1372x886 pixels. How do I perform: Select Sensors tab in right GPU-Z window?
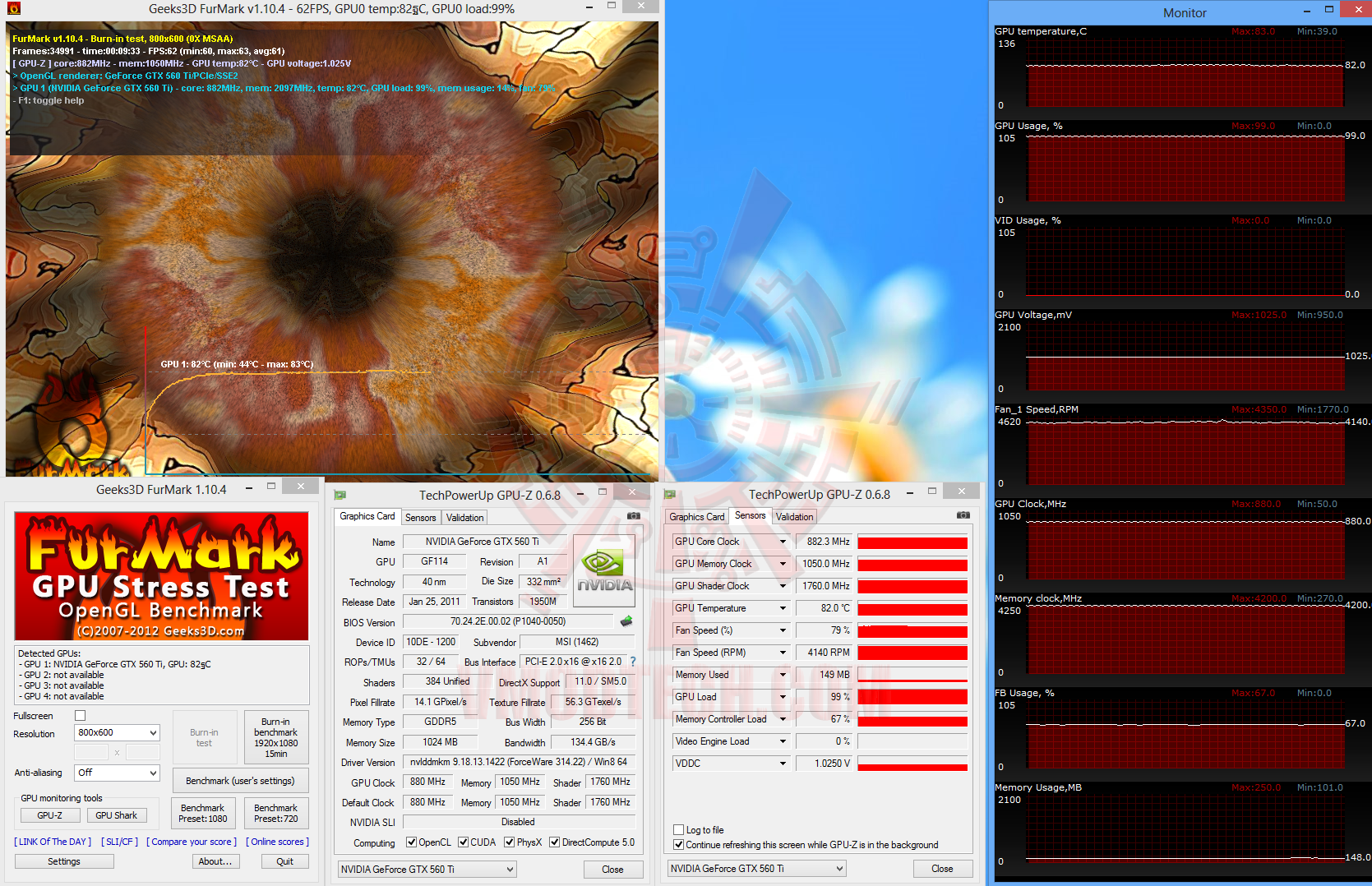click(x=751, y=515)
